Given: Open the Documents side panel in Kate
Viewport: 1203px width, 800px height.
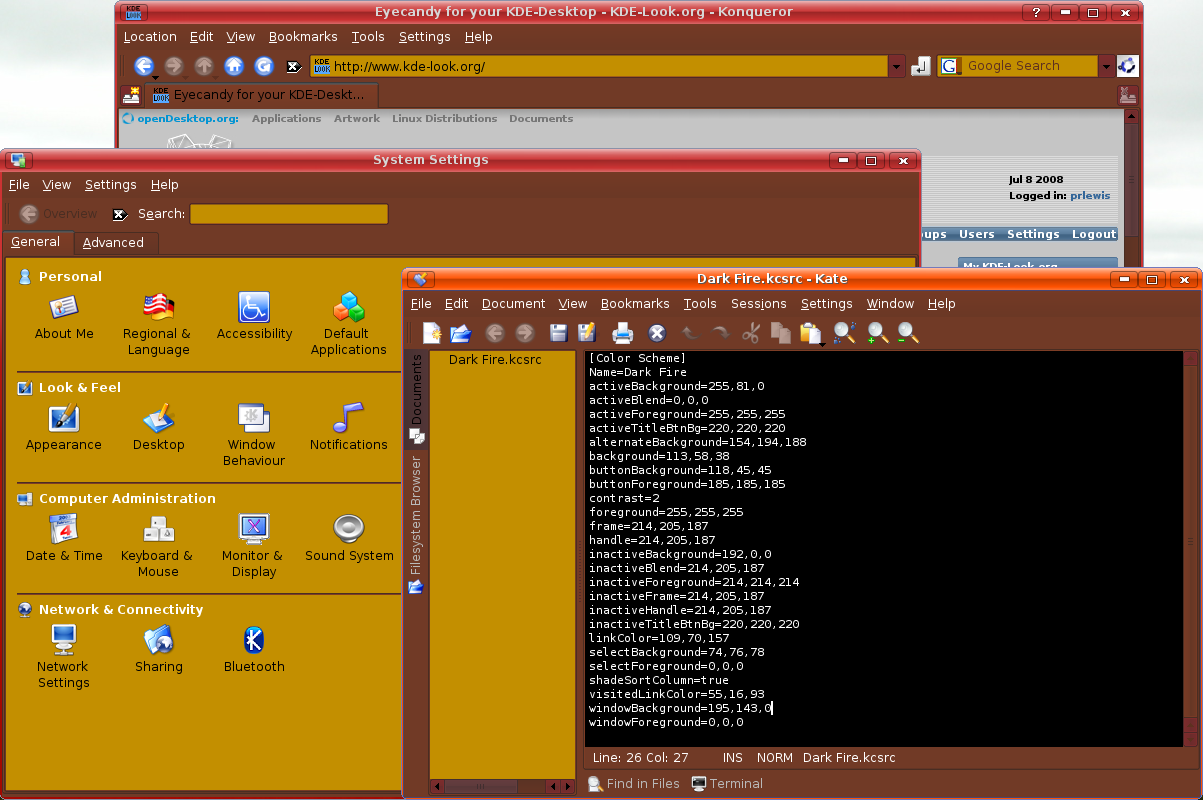Looking at the screenshot, I should [x=417, y=398].
